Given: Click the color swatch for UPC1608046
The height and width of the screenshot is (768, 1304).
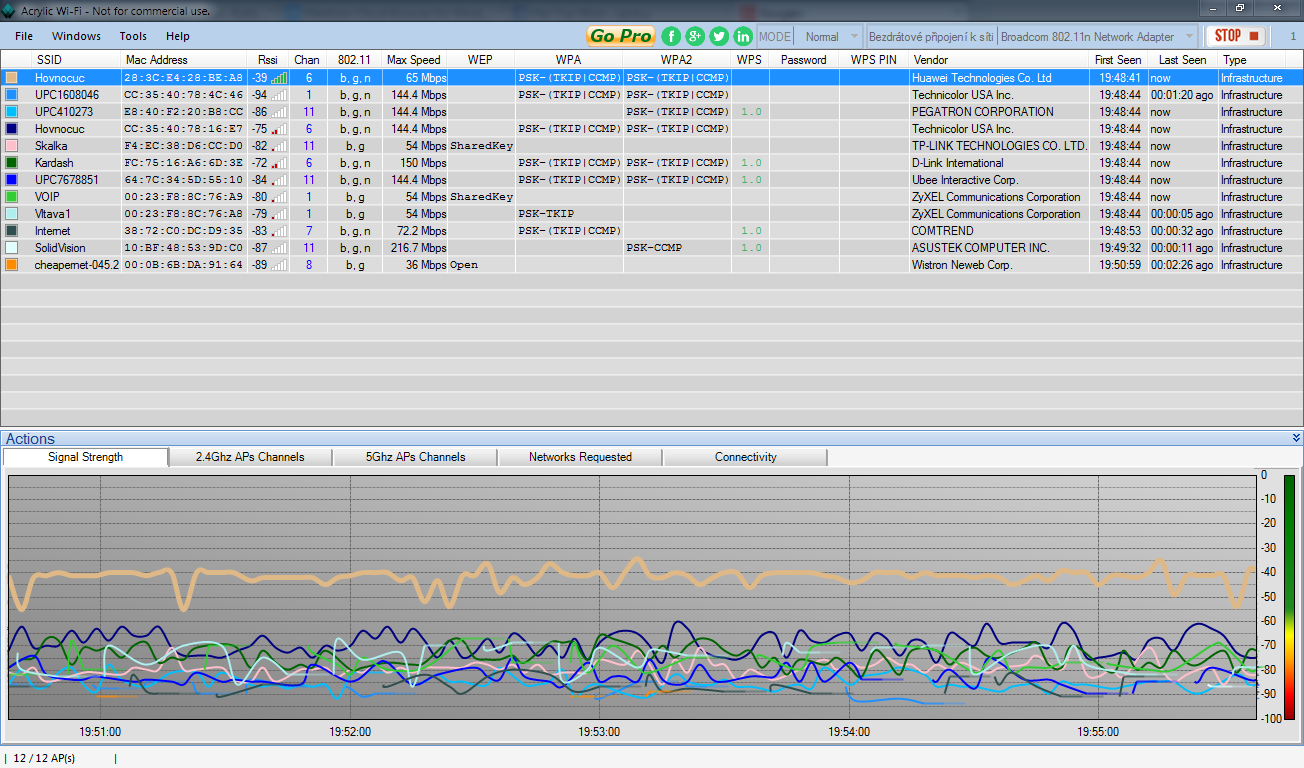Looking at the screenshot, I should click(11, 95).
